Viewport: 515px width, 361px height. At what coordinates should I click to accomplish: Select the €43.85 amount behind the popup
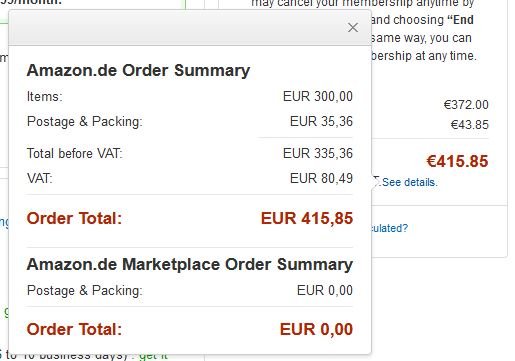pos(469,125)
